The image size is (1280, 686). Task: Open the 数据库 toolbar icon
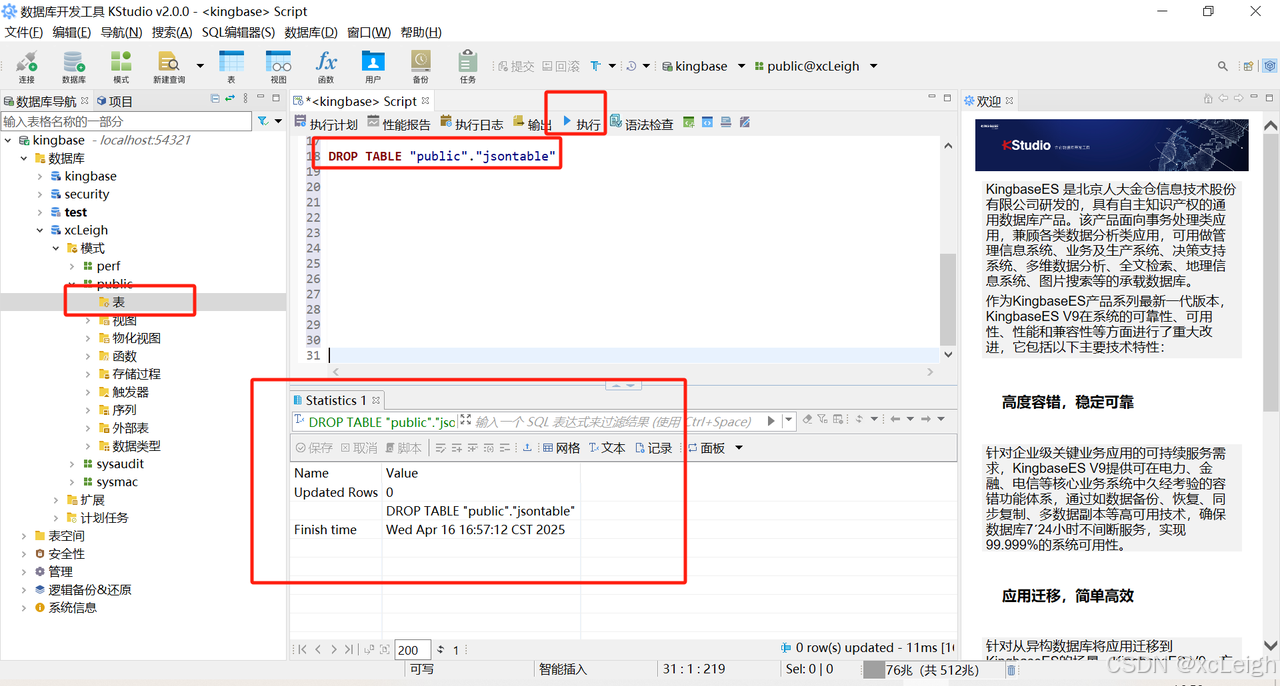[74, 67]
